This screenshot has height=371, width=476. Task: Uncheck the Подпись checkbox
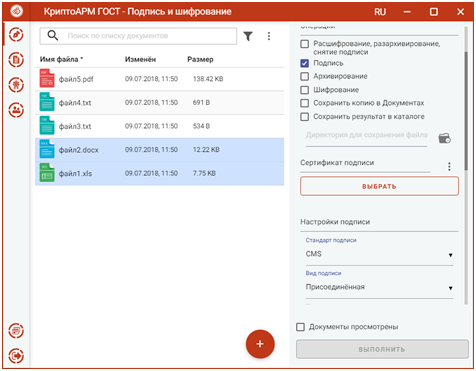tap(305, 63)
